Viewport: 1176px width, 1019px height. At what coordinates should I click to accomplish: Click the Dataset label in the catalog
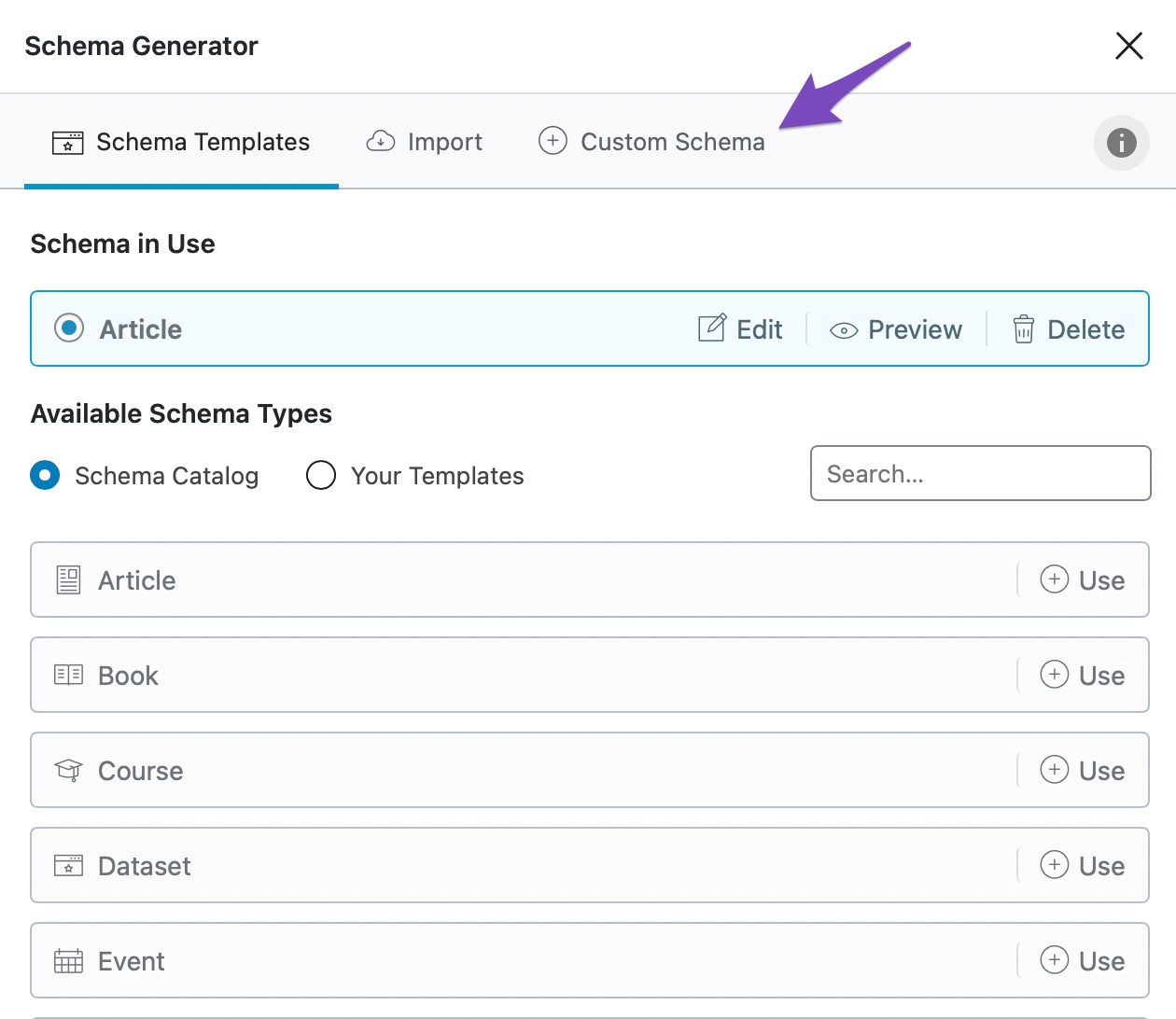coord(144,866)
